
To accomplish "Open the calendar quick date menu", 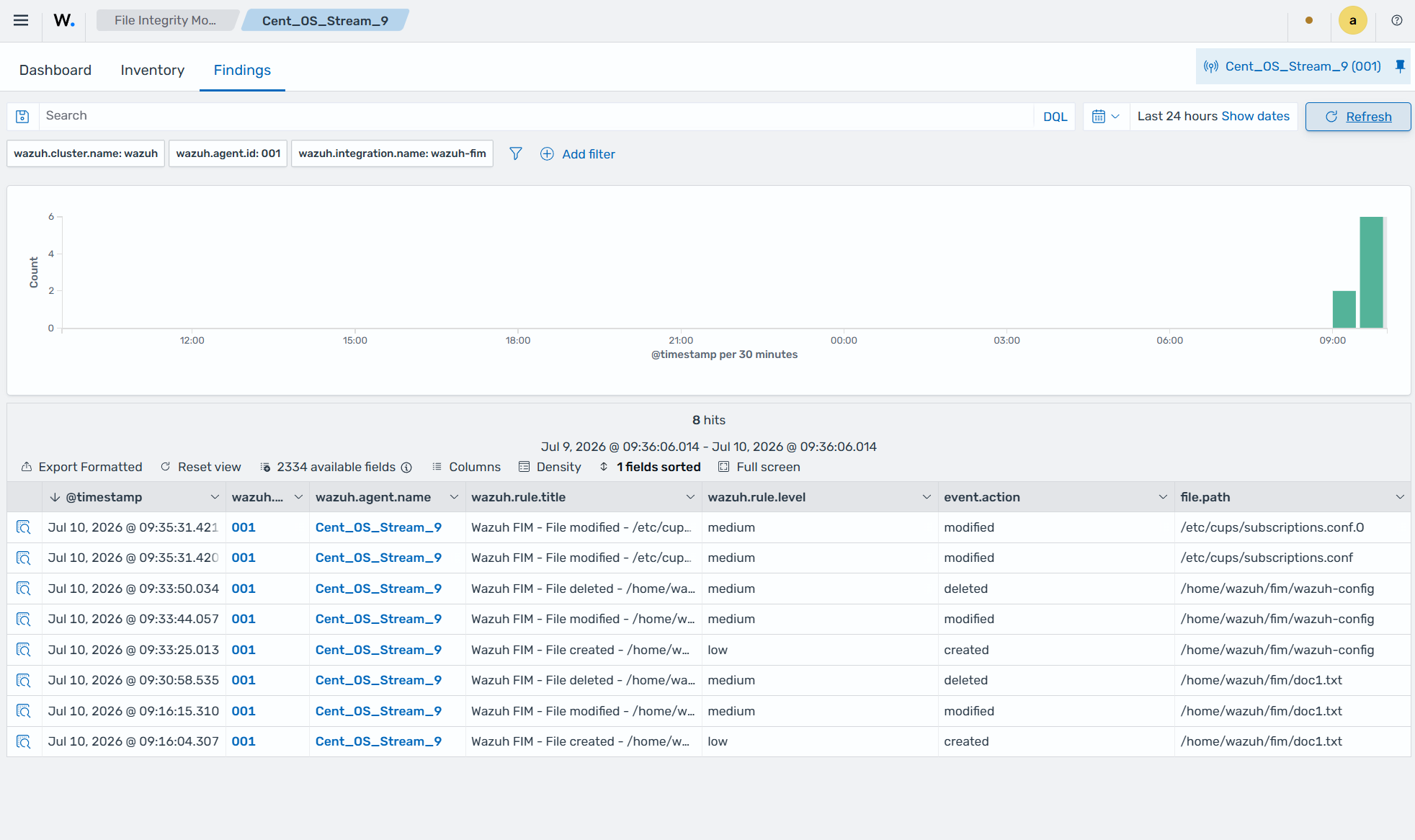I will coord(1105,116).
